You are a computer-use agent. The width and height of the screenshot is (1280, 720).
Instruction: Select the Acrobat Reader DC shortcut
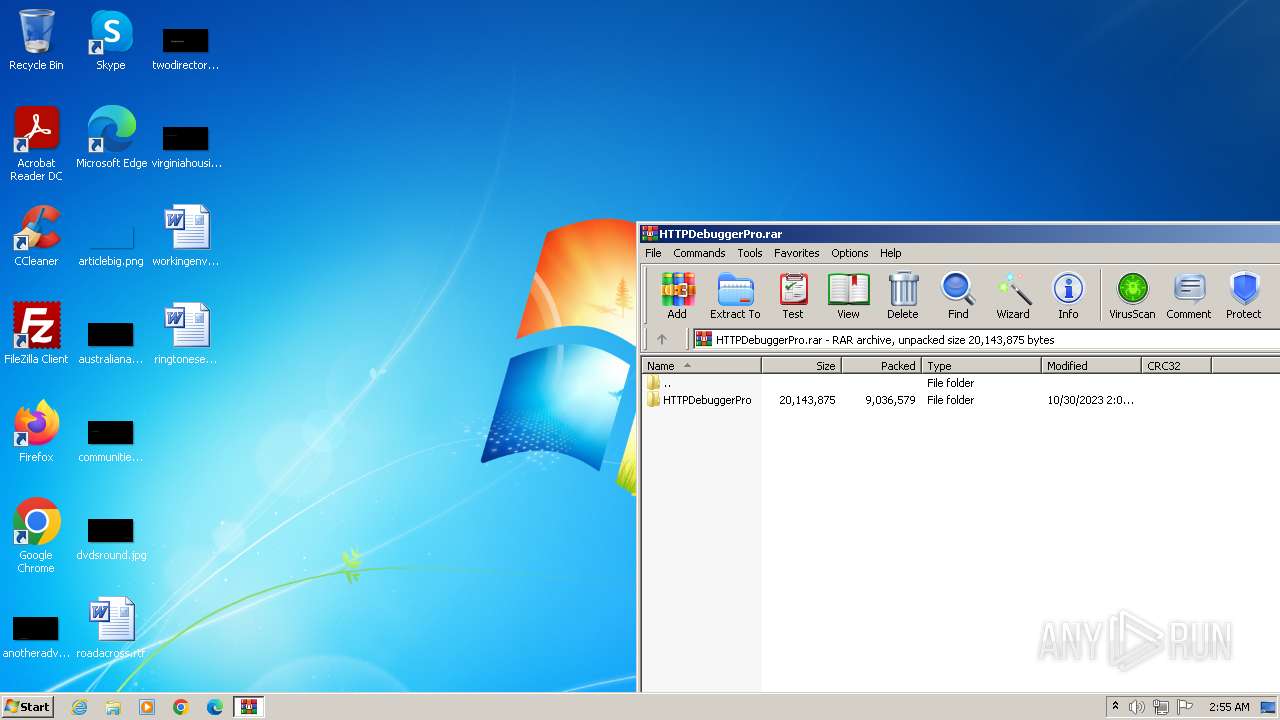click(x=36, y=144)
